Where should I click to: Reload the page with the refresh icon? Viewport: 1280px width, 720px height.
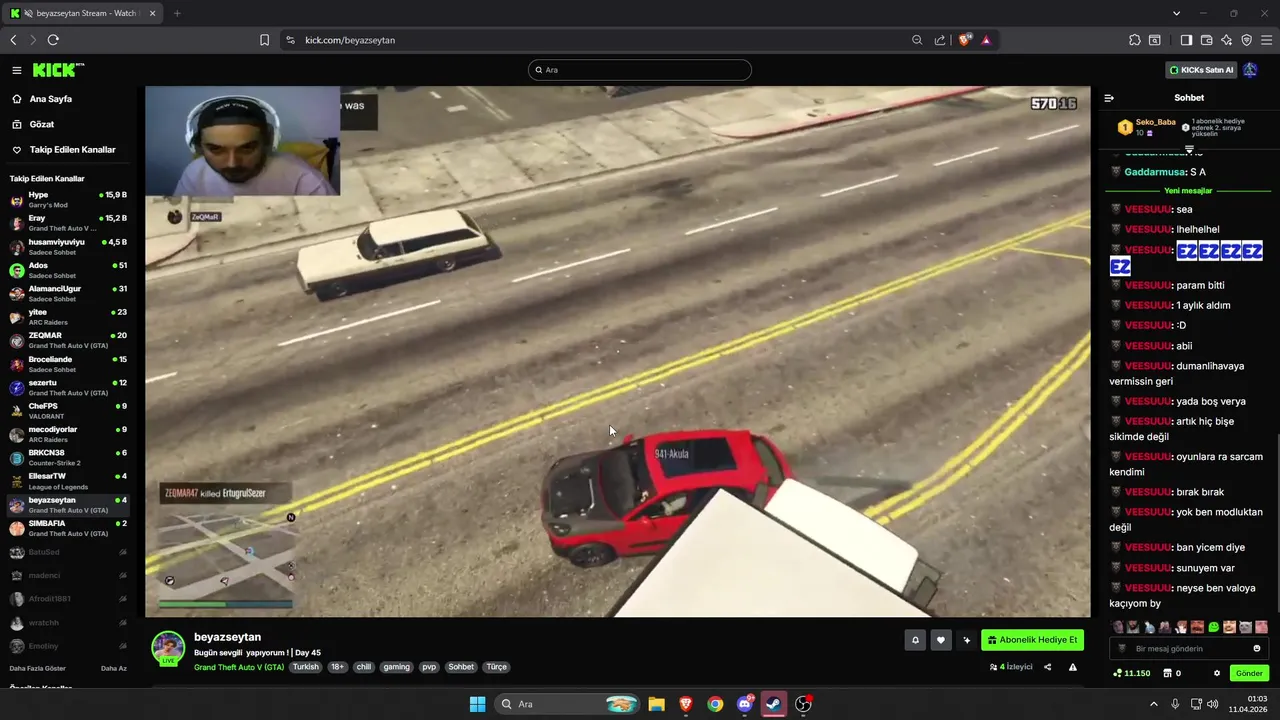tap(53, 40)
